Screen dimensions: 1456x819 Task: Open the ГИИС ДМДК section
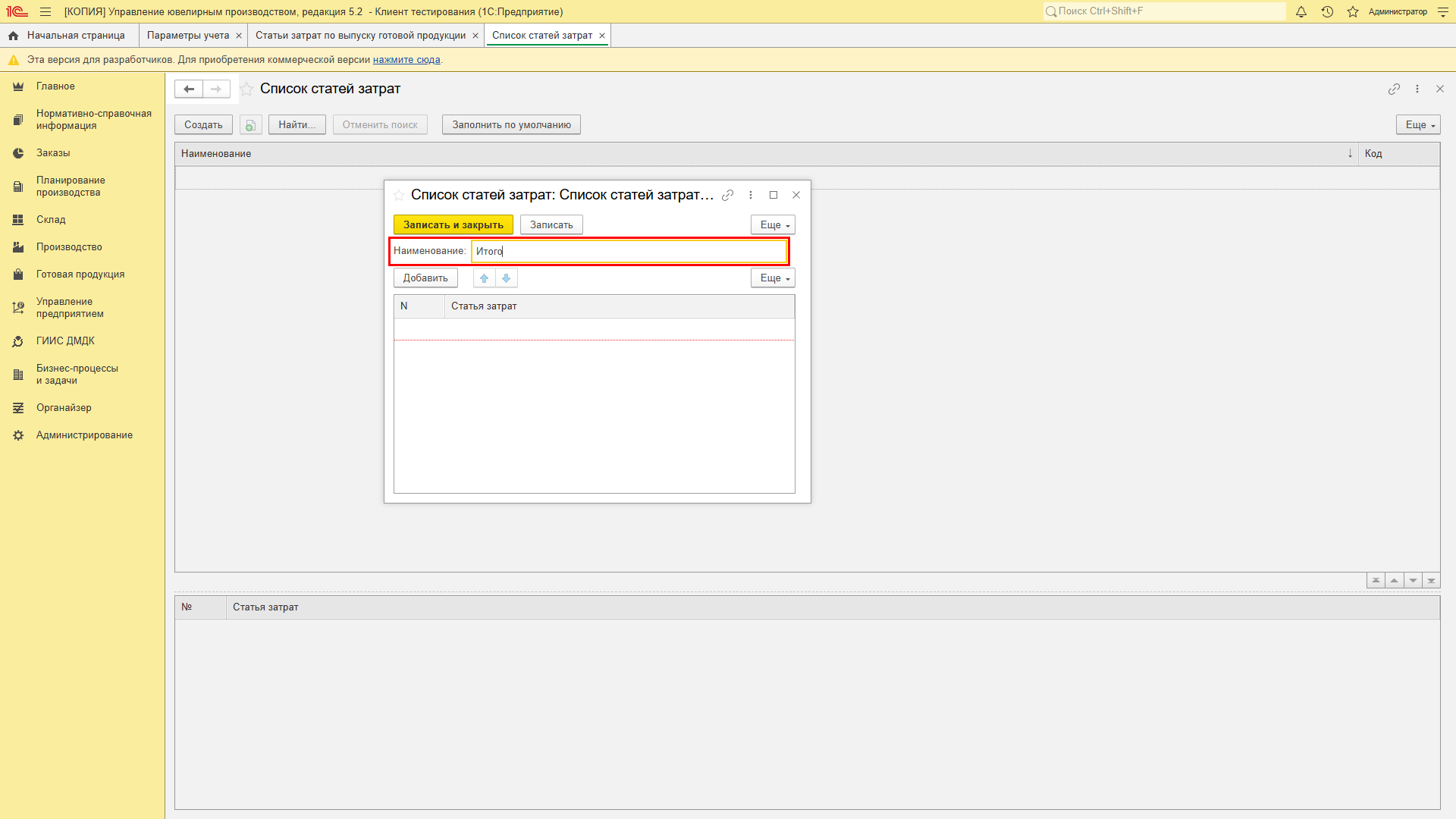[82, 341]
